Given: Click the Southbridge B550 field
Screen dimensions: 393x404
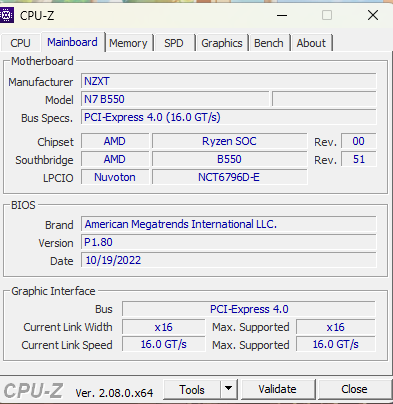Looking at the screenshot, I should [x=230, y=159].
